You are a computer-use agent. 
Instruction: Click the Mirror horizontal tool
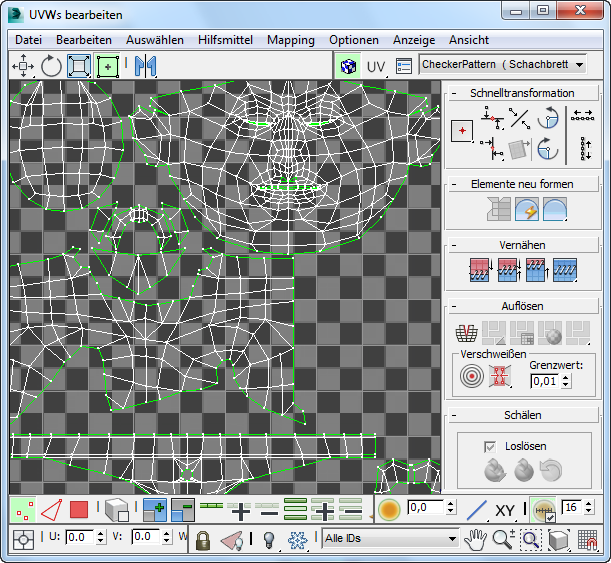pos(145,66)
